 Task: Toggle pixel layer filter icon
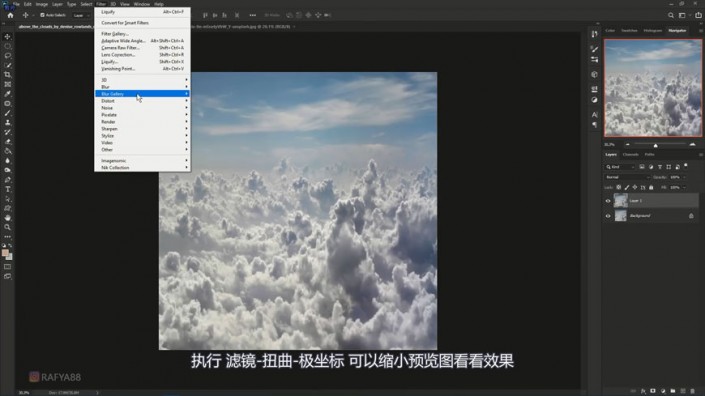click(x=642, y=167)
